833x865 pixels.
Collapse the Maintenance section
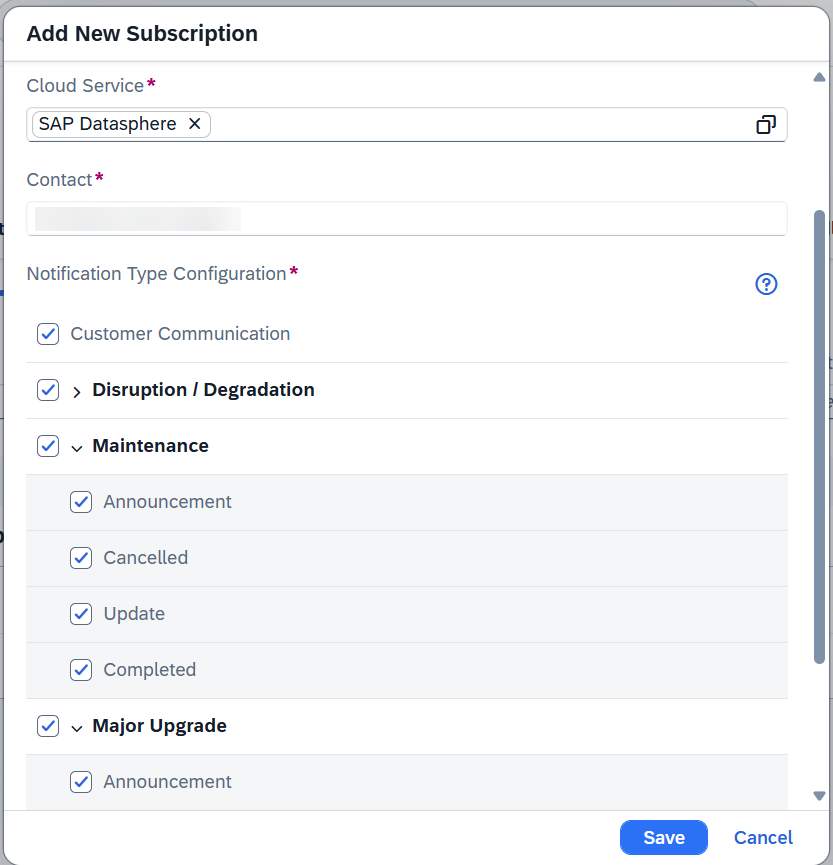coord(77,448)
